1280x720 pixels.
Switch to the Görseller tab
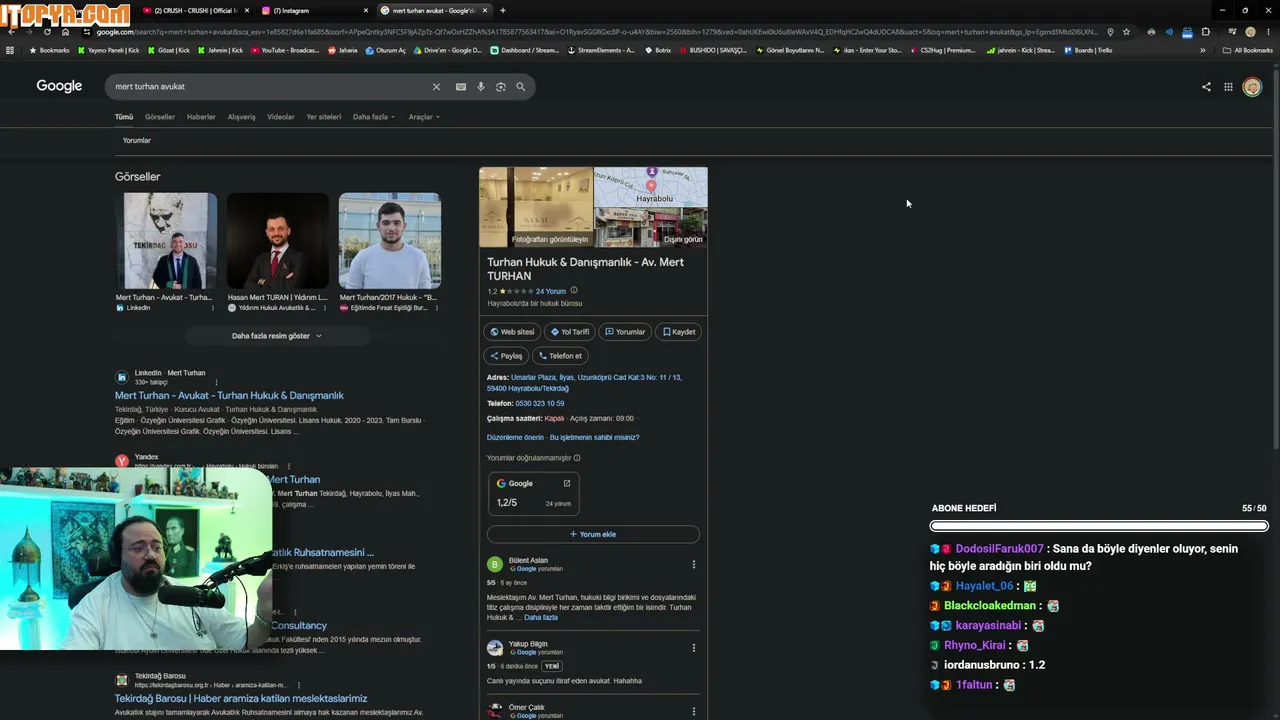pos(160,117)
